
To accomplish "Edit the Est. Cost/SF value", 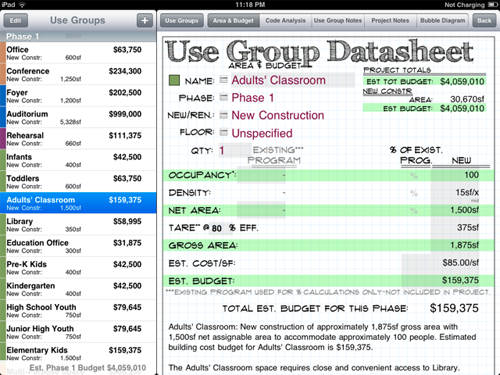I will [441, 263].
